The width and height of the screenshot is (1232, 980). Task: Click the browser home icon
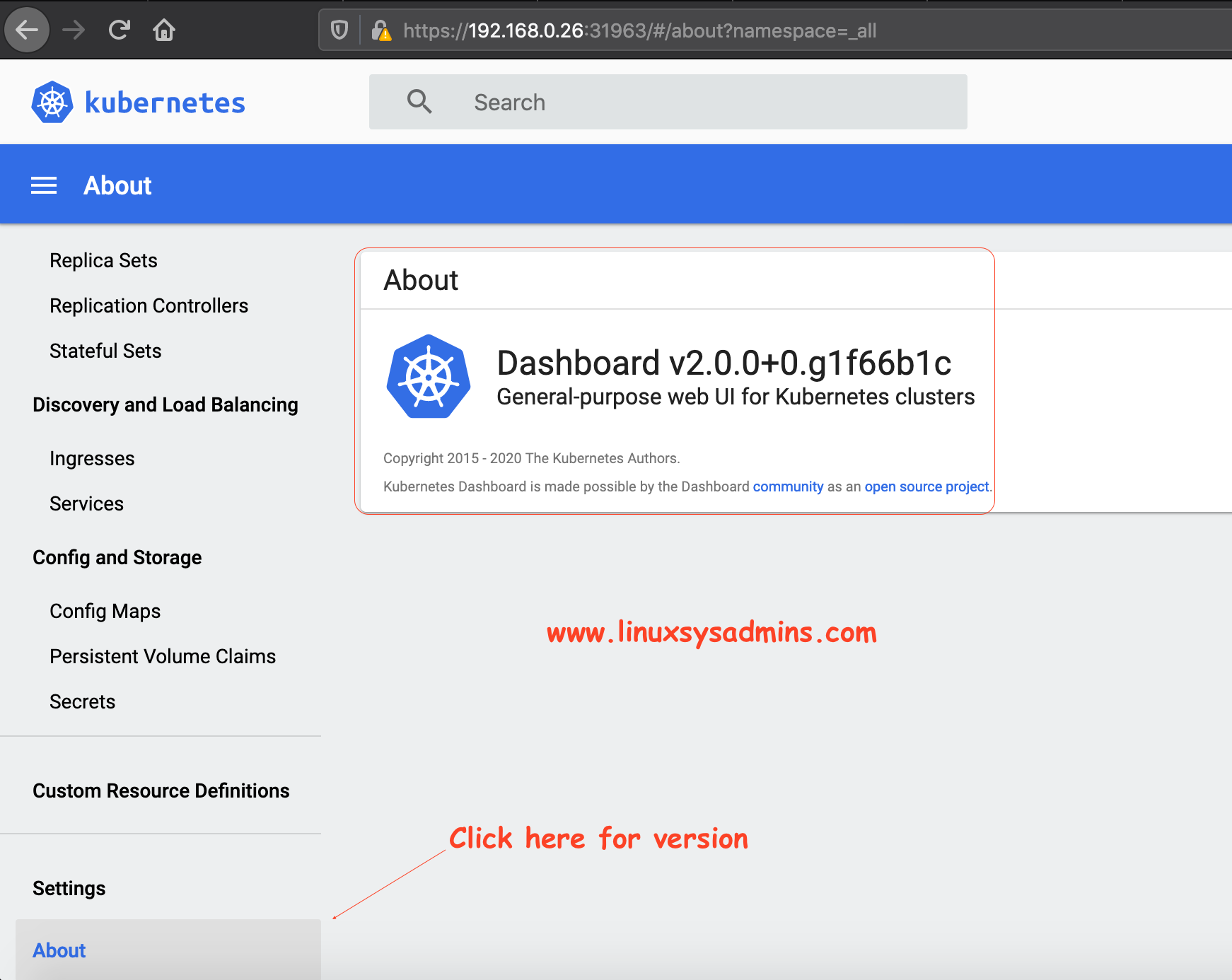coord(163,30)
